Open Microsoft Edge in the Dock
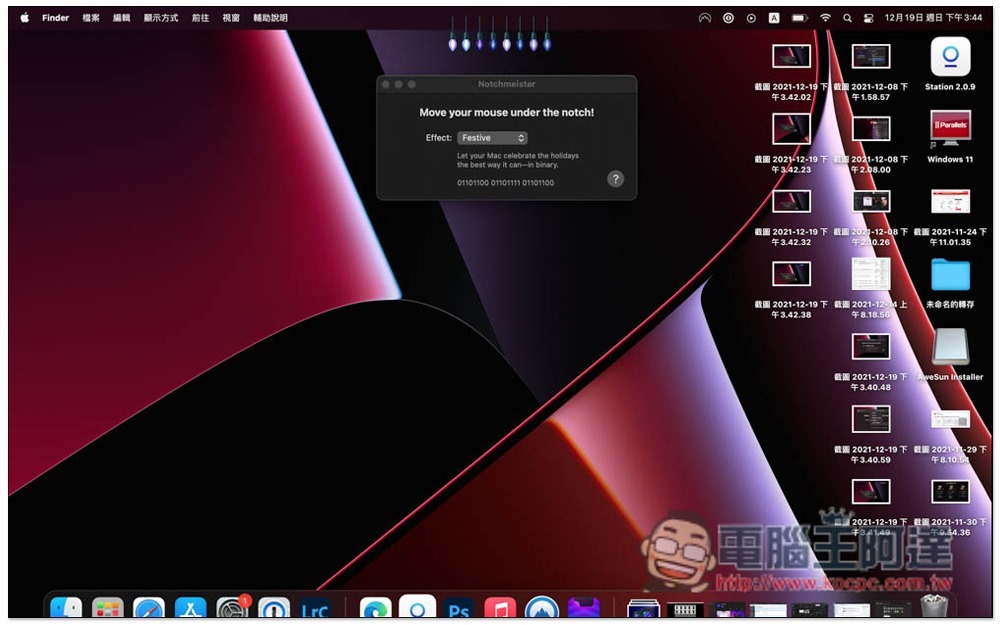The image size is (1000, 625). point(376,609)
